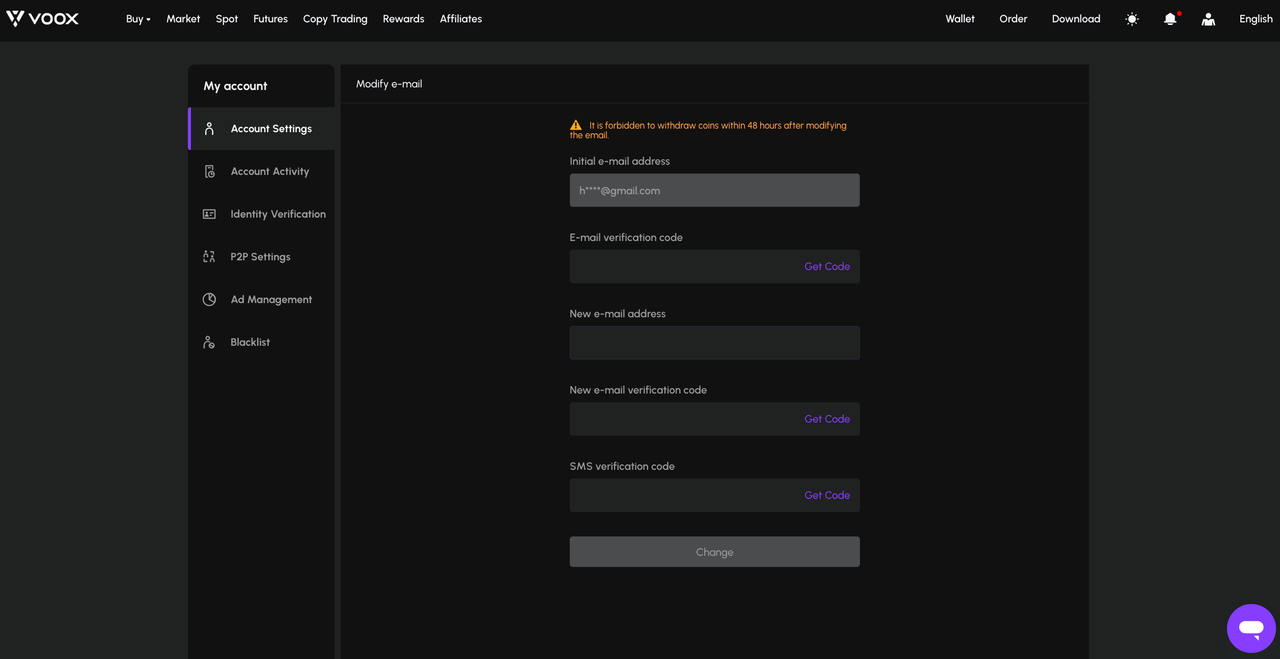Open the Futures menu item

click(x=270, y=19)
